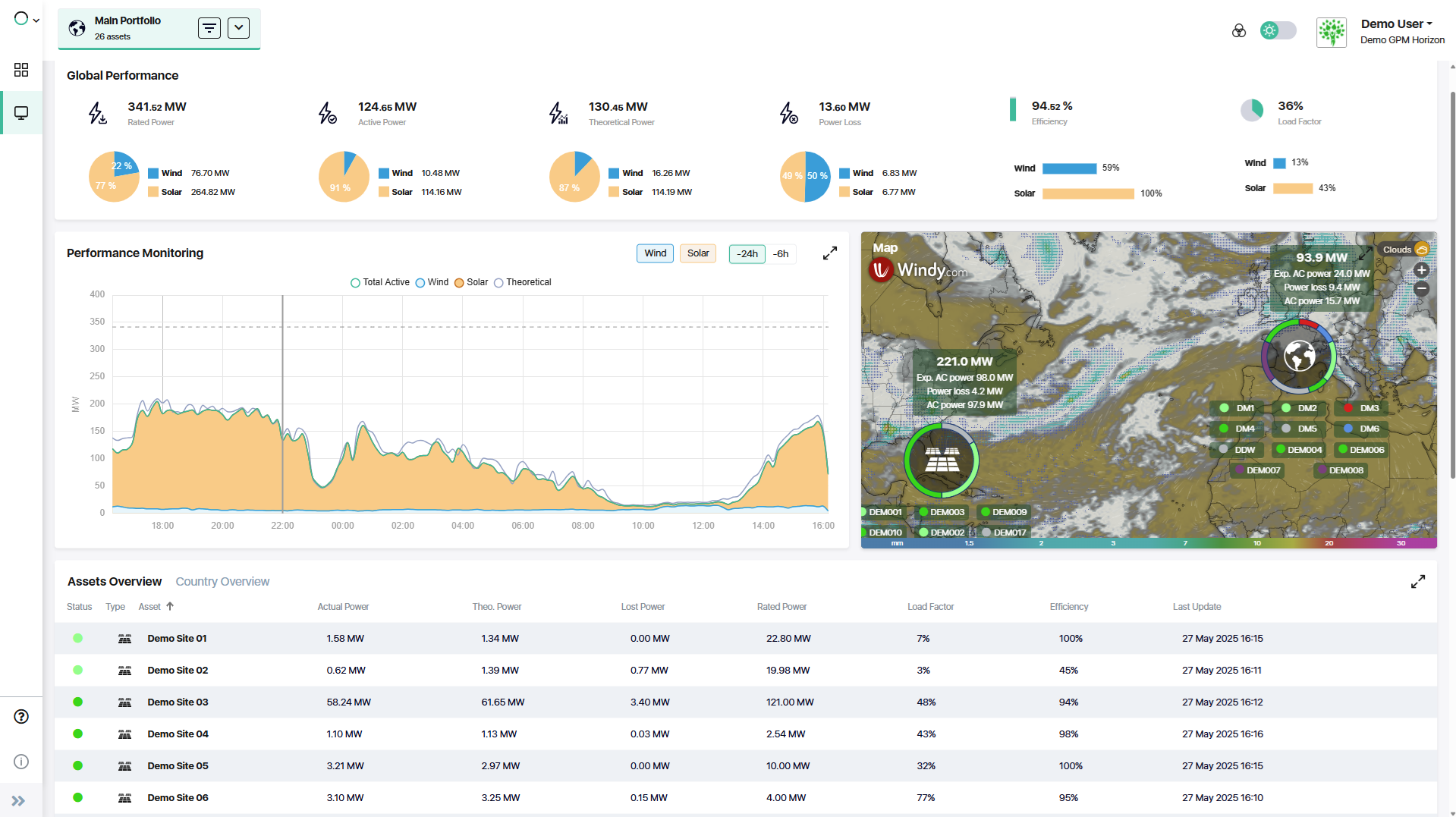1456x817 pixels.
Task: Select the dashboard grid icon in sidebar
Action: (x=20, y=70)
